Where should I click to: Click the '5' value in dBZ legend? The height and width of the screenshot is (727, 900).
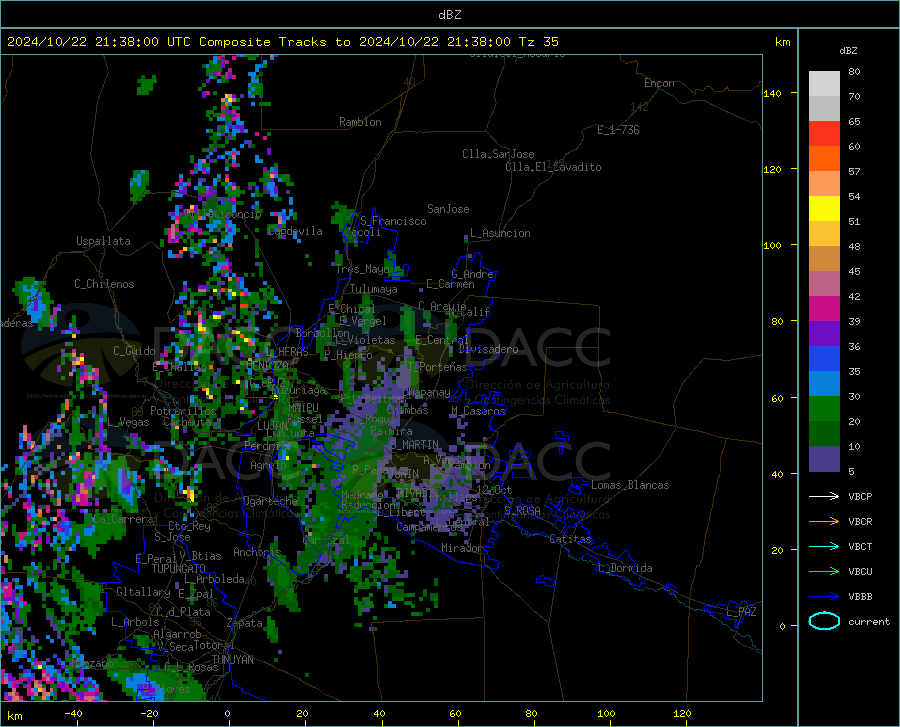point(851,471)
